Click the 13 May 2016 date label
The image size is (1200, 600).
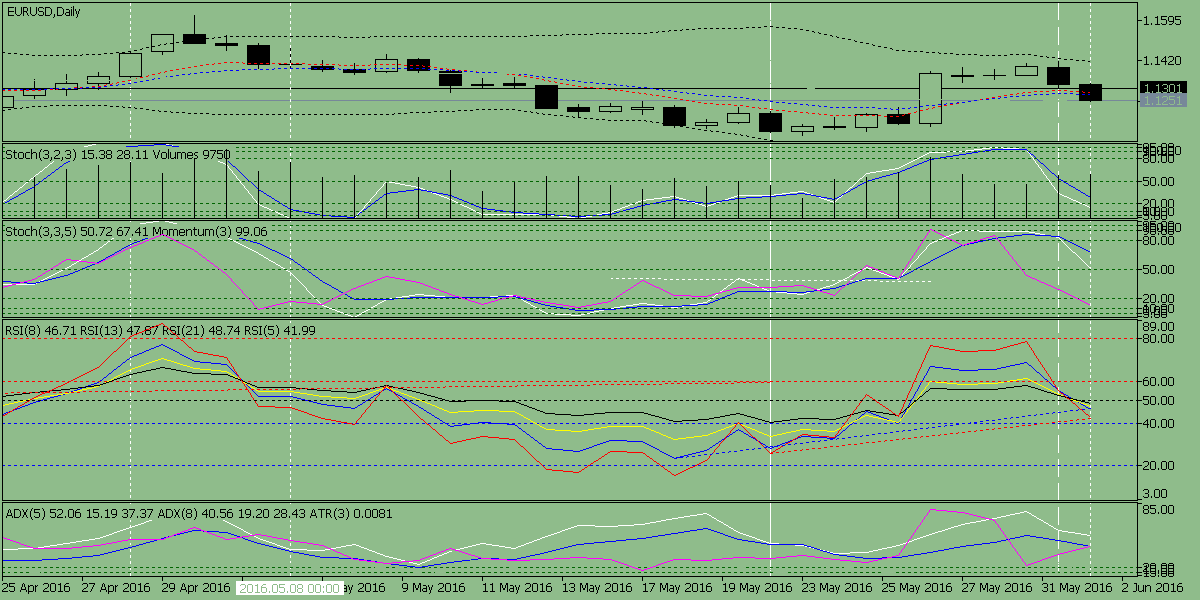596,589
